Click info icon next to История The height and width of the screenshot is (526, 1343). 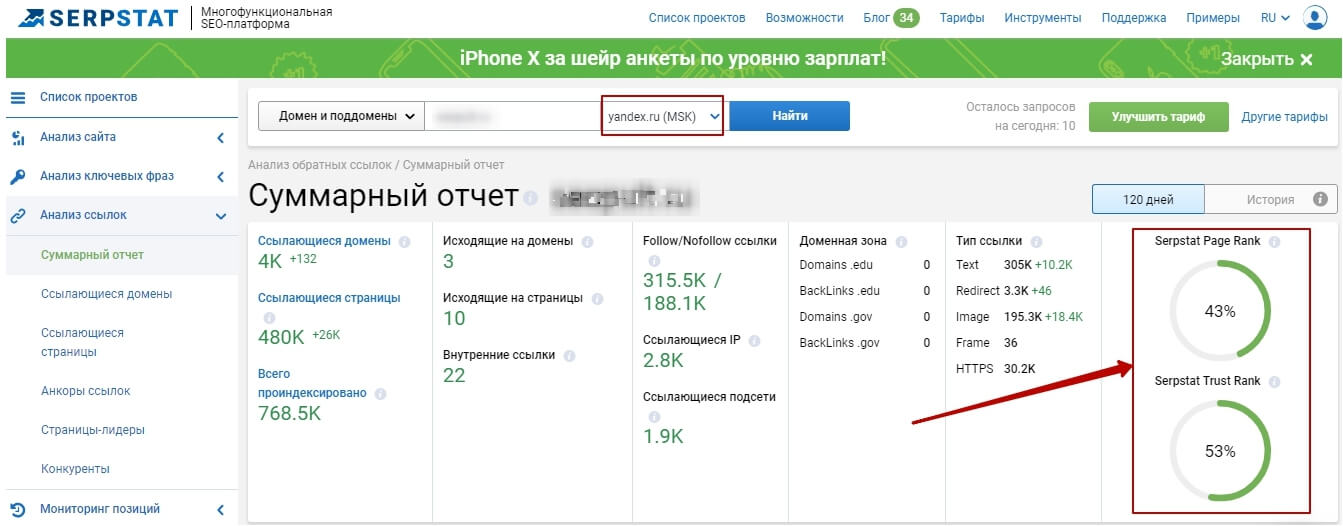coord(1319,199)
